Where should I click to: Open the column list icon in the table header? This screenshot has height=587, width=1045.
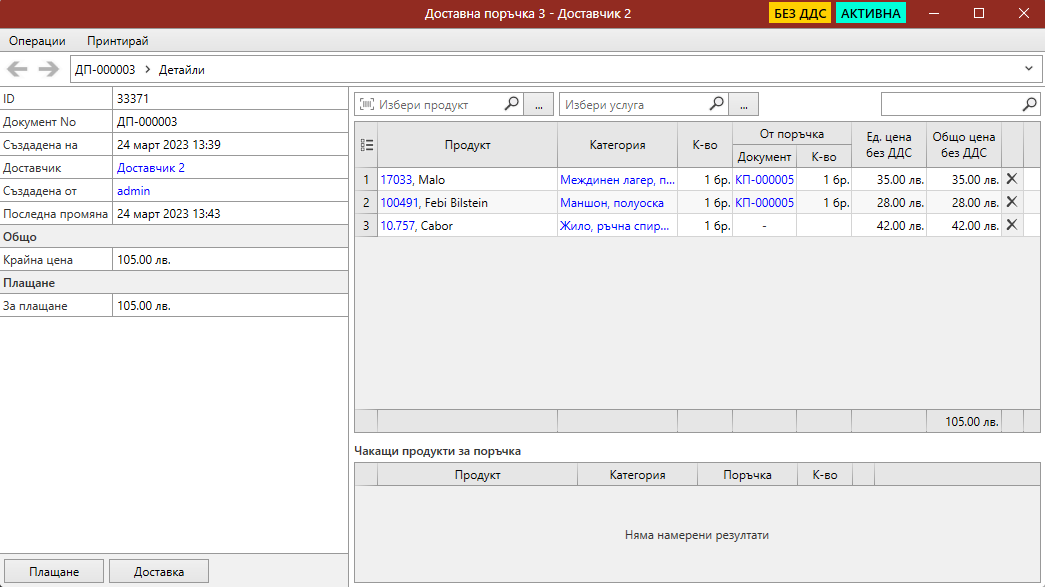click(x=367, y=145)
